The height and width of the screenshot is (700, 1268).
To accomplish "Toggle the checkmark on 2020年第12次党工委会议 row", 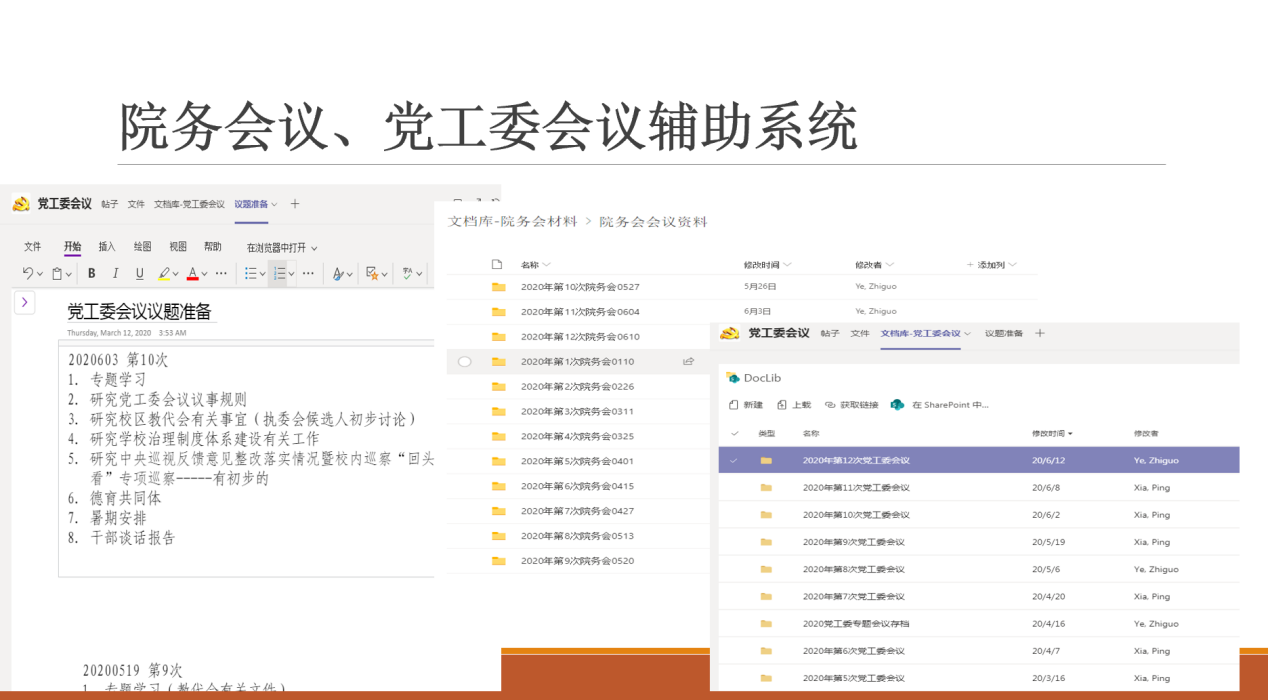I will click(x=734, y=460).
